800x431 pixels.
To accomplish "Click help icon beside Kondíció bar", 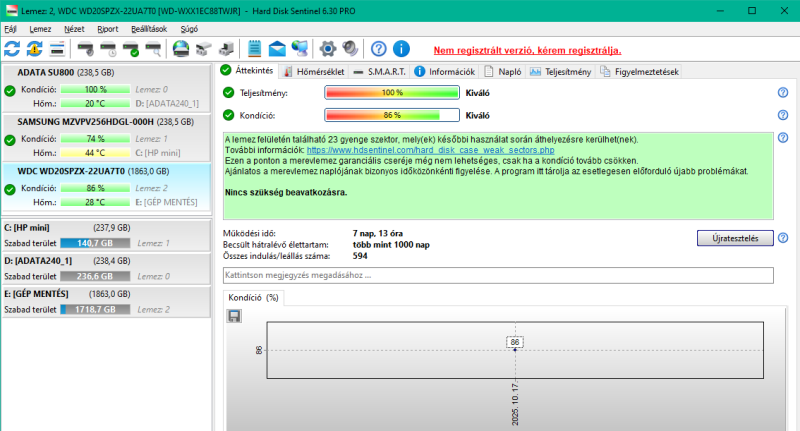I will [783, 115].
